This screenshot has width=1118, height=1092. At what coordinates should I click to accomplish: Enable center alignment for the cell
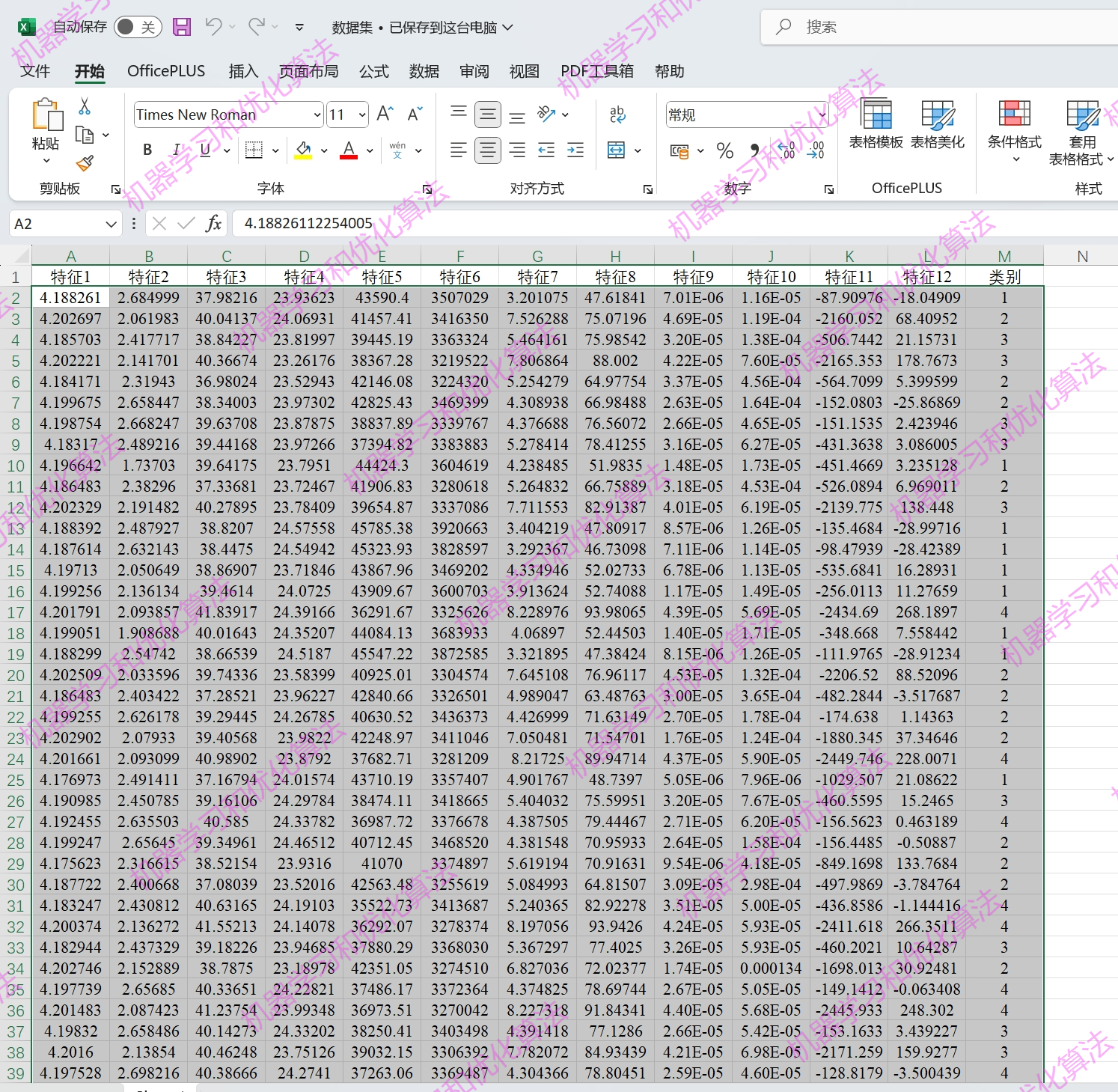point(487,150)
